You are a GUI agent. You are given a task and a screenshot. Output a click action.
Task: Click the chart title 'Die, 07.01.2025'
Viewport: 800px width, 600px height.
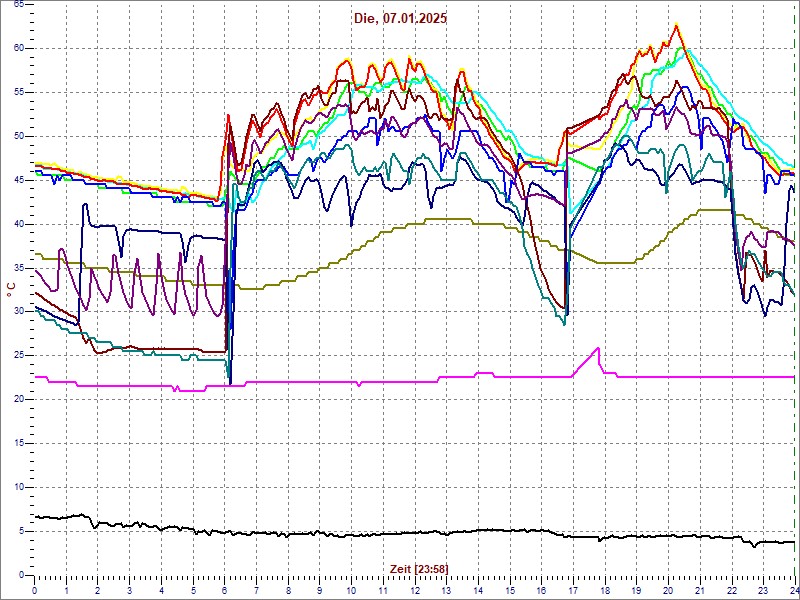(401, 19)
